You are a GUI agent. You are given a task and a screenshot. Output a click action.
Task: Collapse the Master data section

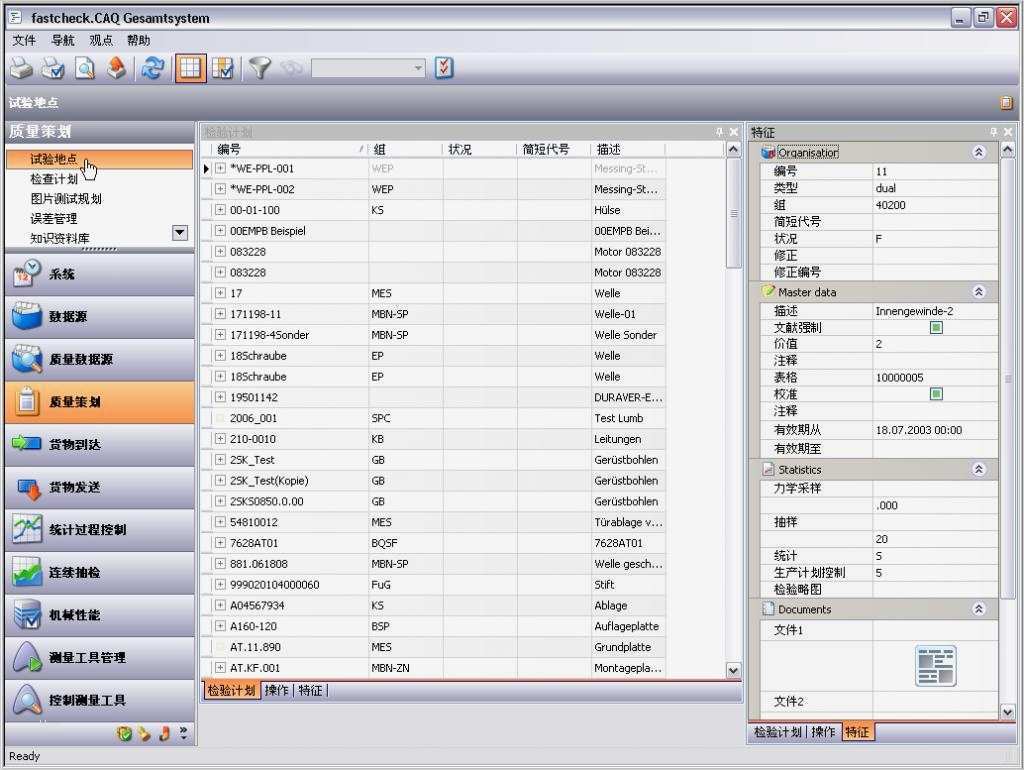978,292
